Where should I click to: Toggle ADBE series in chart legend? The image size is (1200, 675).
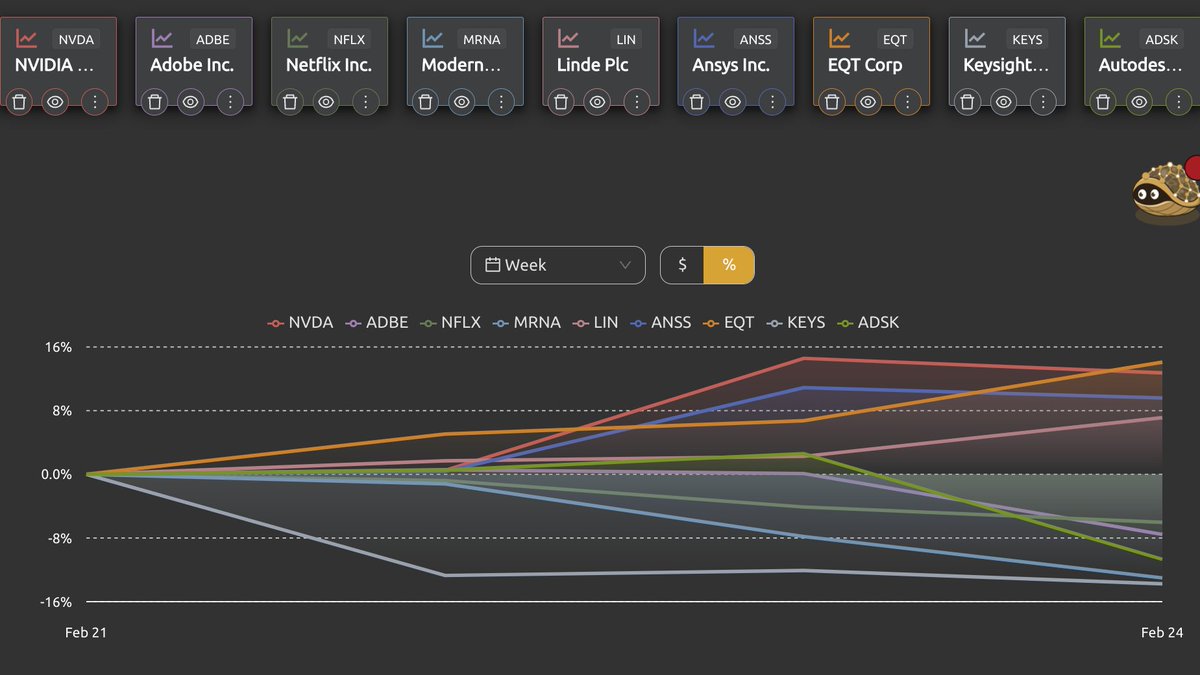(x=377, y=322)
